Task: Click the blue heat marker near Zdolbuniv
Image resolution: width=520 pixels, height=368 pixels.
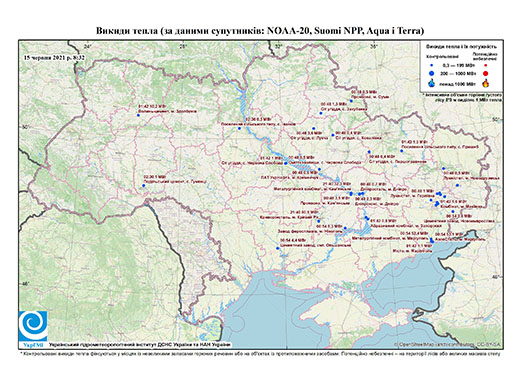Action: click(x=138, y=115)
